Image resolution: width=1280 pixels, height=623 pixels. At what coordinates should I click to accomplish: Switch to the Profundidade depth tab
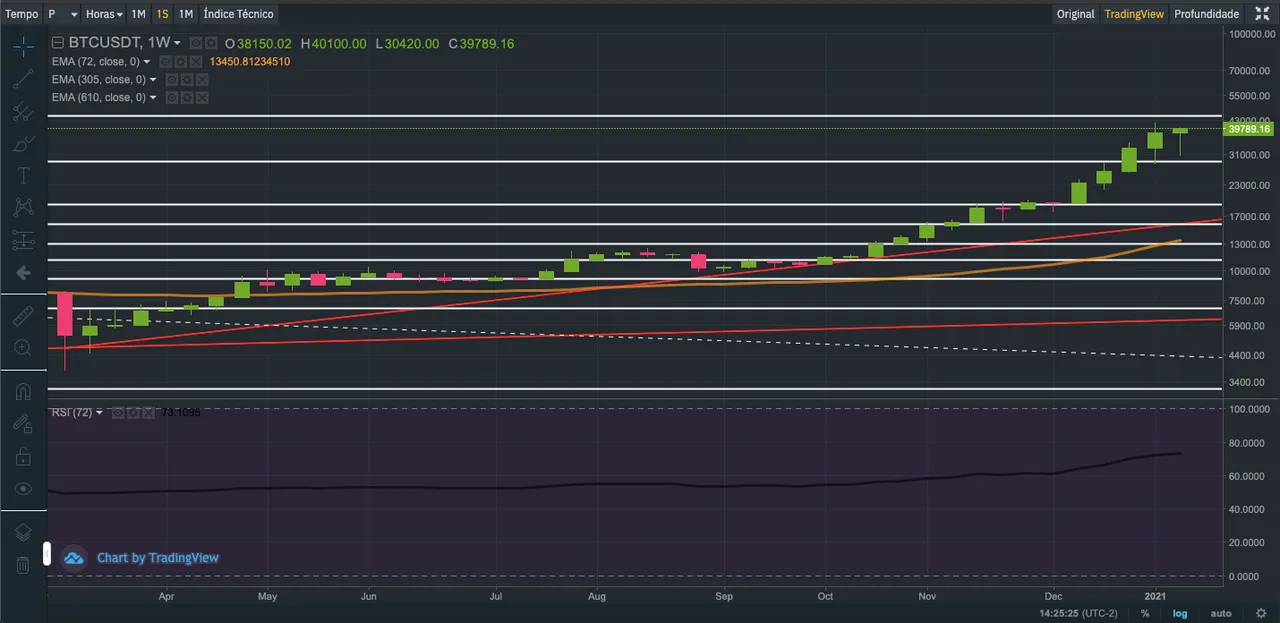click(1207, 14)
